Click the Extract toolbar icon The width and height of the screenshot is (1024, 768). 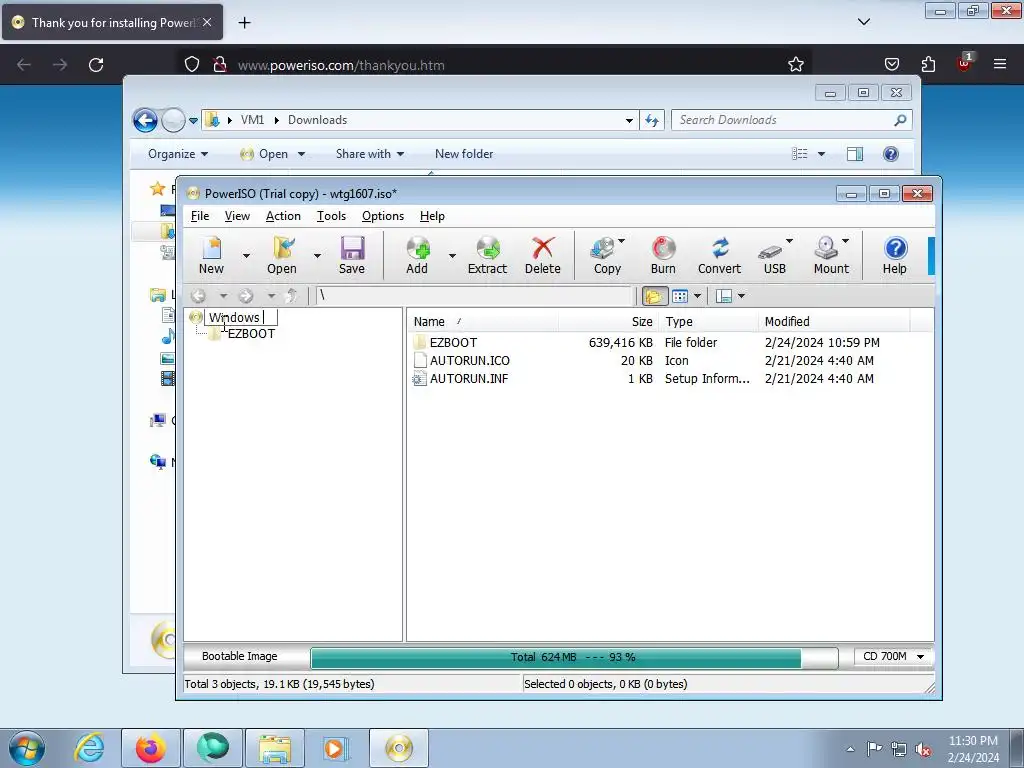pyautogui.click(x=487, y=255)
